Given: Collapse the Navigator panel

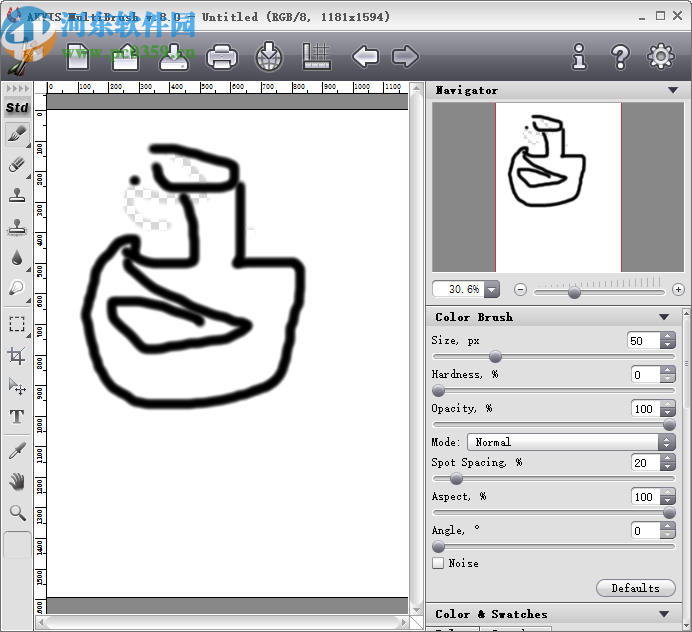Looking at the screenshot, I should 673,90.
